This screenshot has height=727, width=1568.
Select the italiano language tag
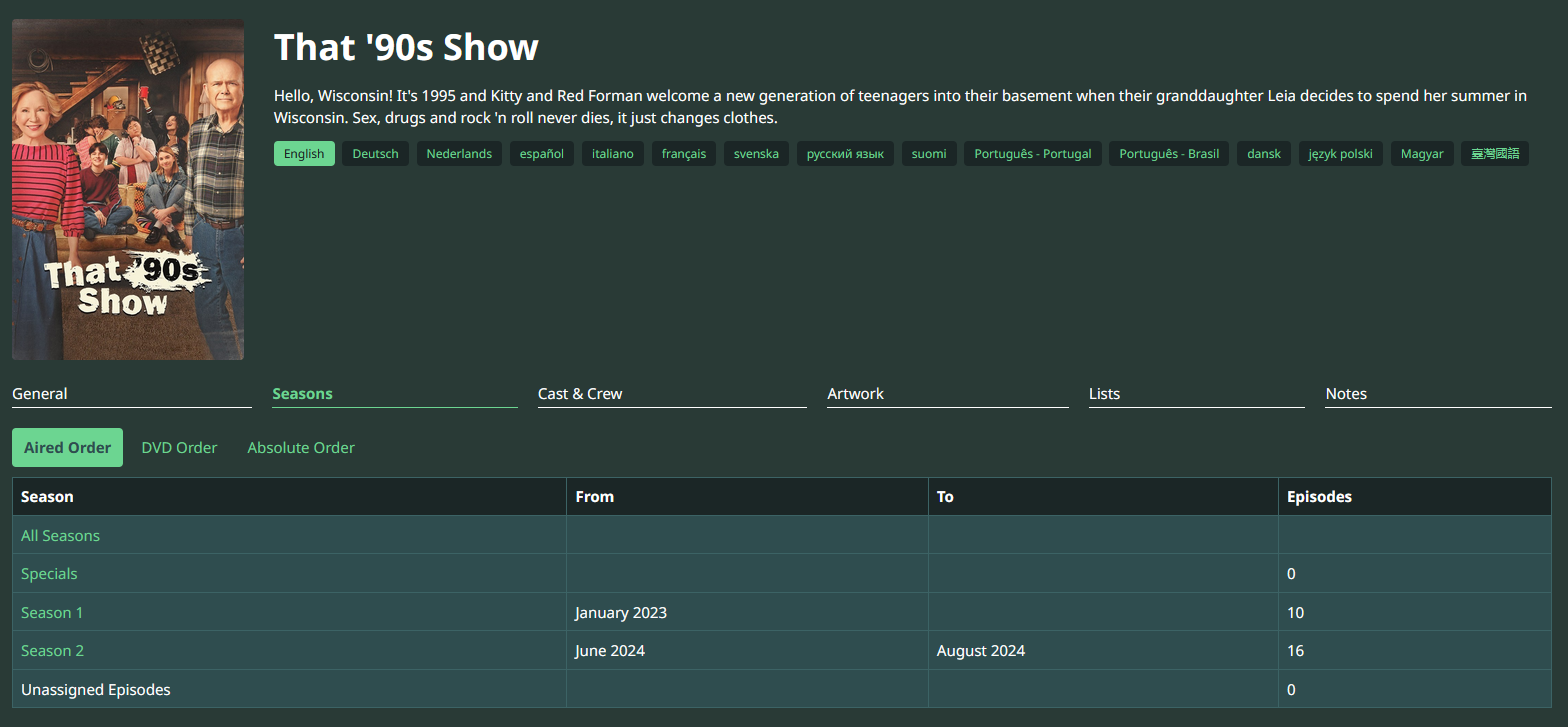pyautogui.click(x=613, y=154)
